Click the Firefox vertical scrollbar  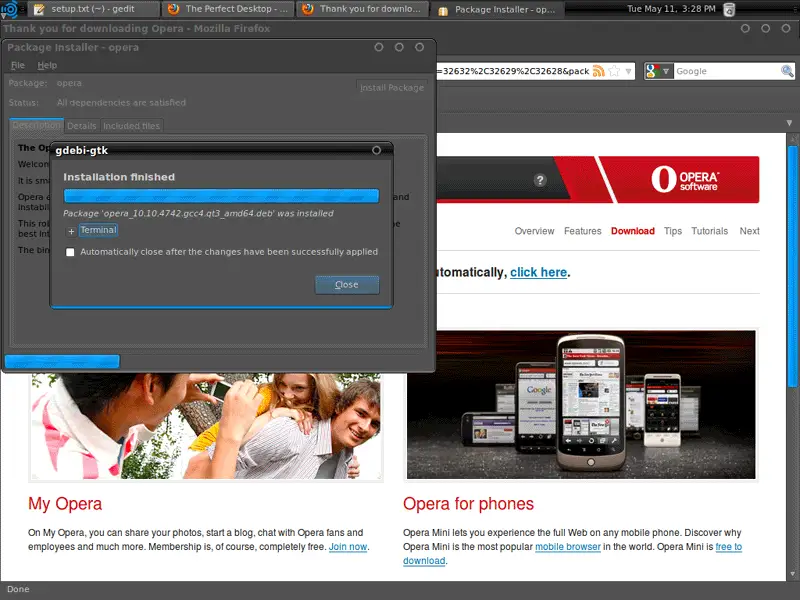792,265
